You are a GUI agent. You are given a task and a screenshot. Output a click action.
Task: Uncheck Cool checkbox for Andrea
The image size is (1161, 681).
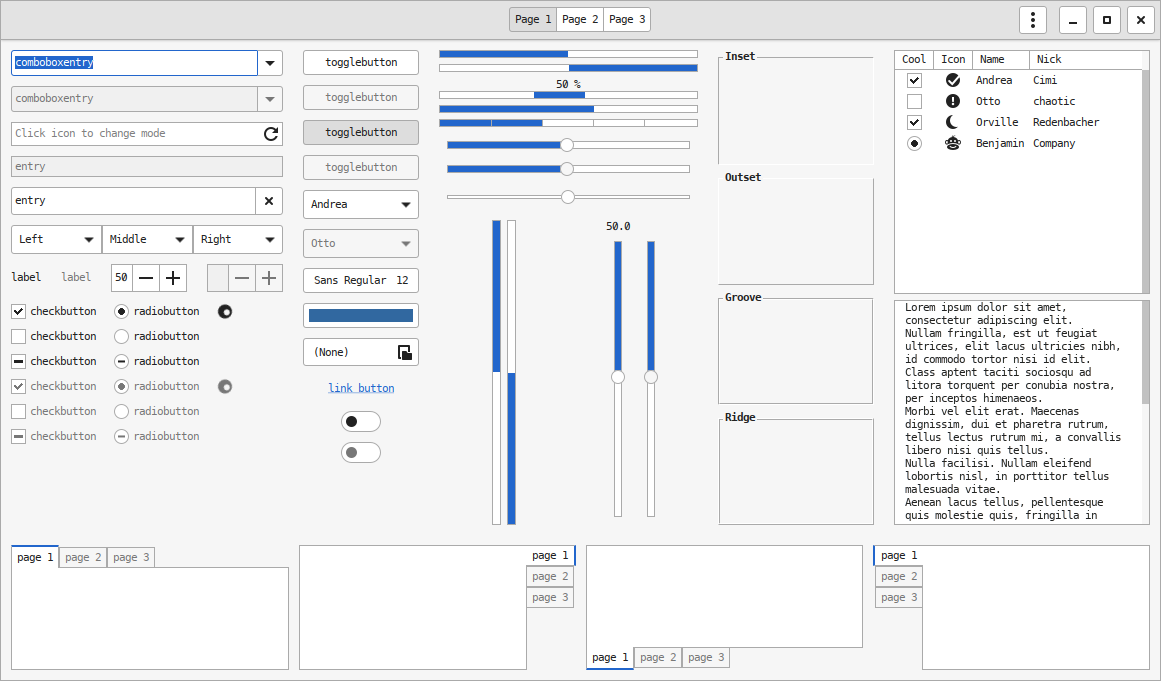coord(914,80)
